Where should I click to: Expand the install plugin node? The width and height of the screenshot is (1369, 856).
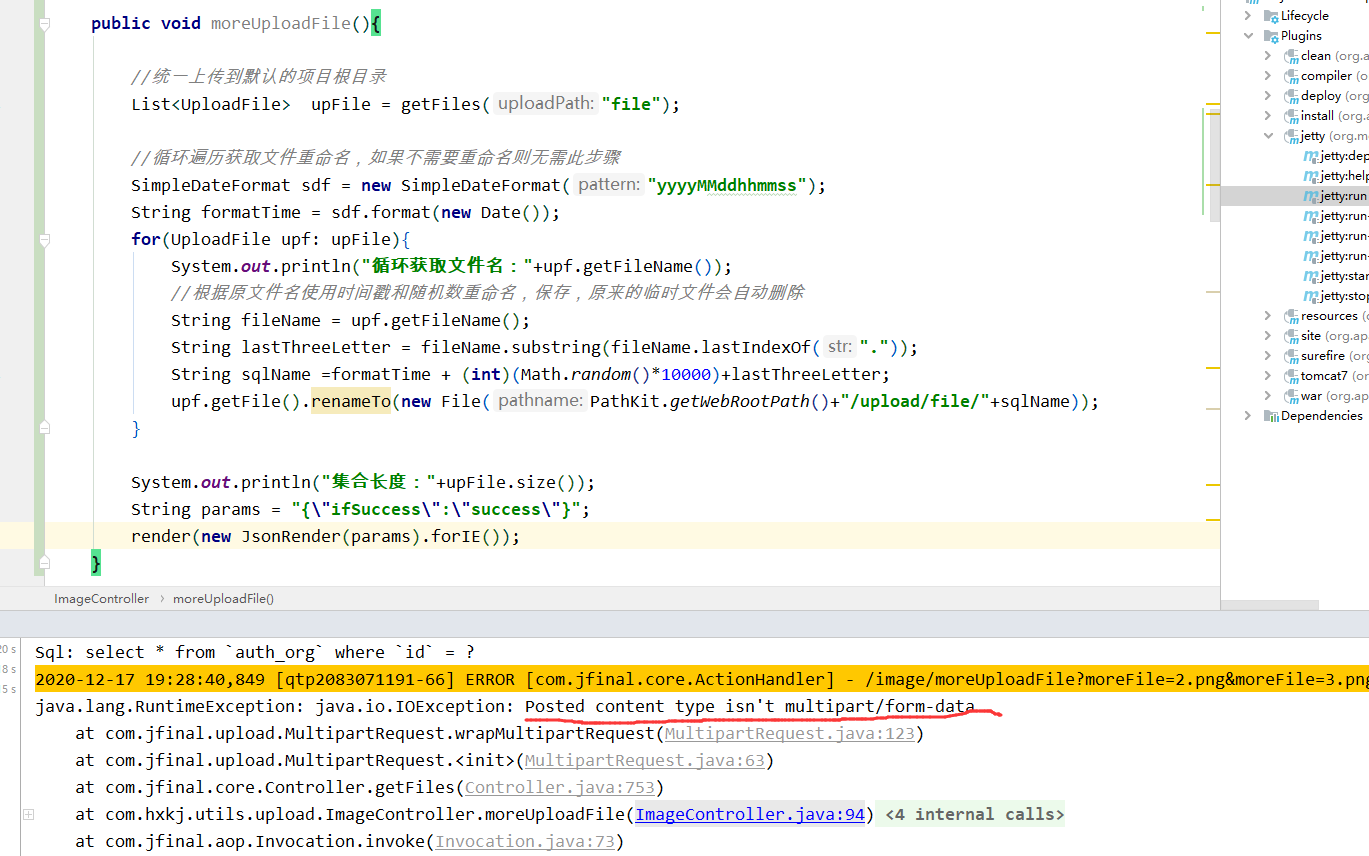point(1268,116)
